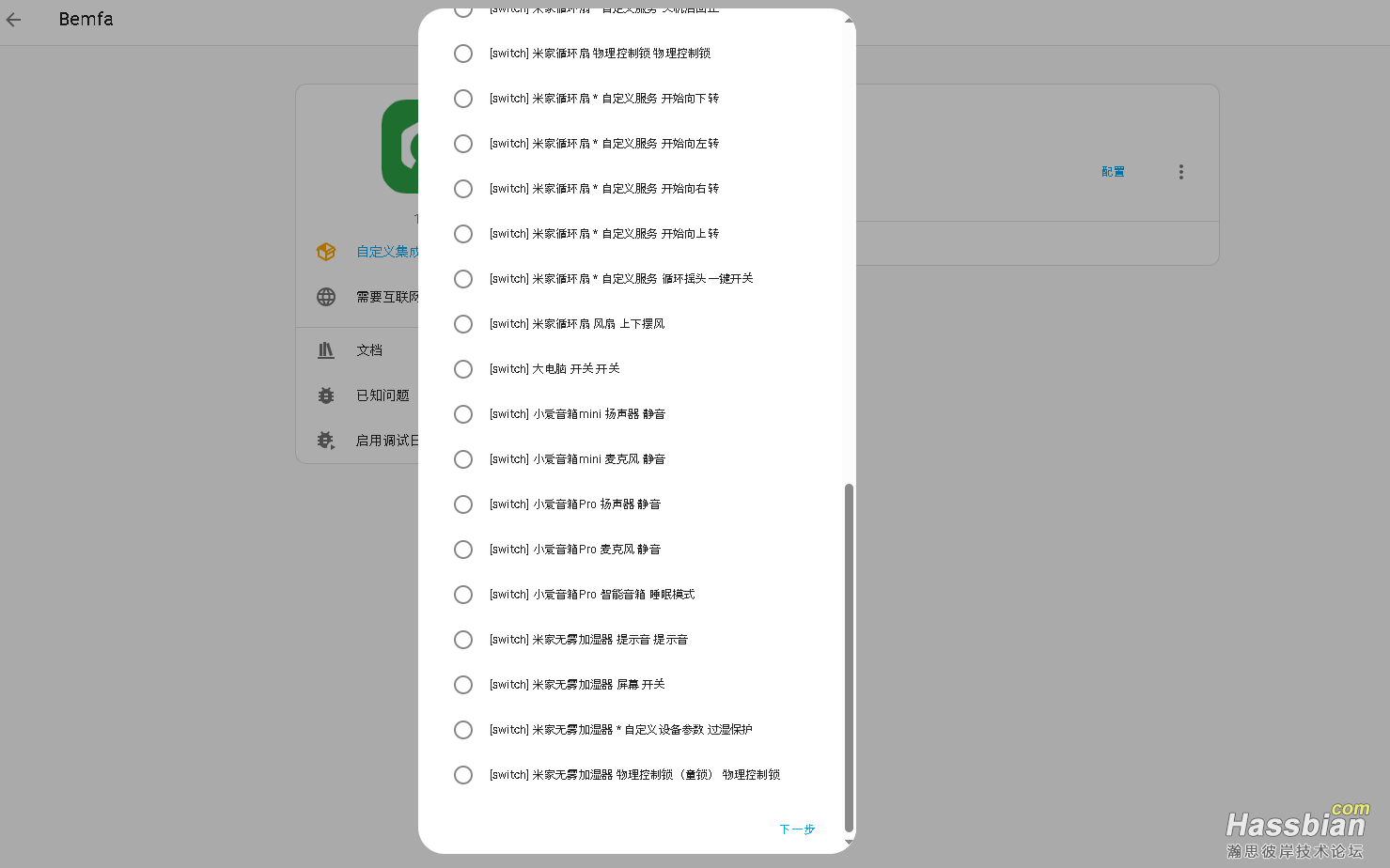Click the enable debug logging bug icon
The height and width of the screenshot is (868, 1390).
click(x=326, y=440)
